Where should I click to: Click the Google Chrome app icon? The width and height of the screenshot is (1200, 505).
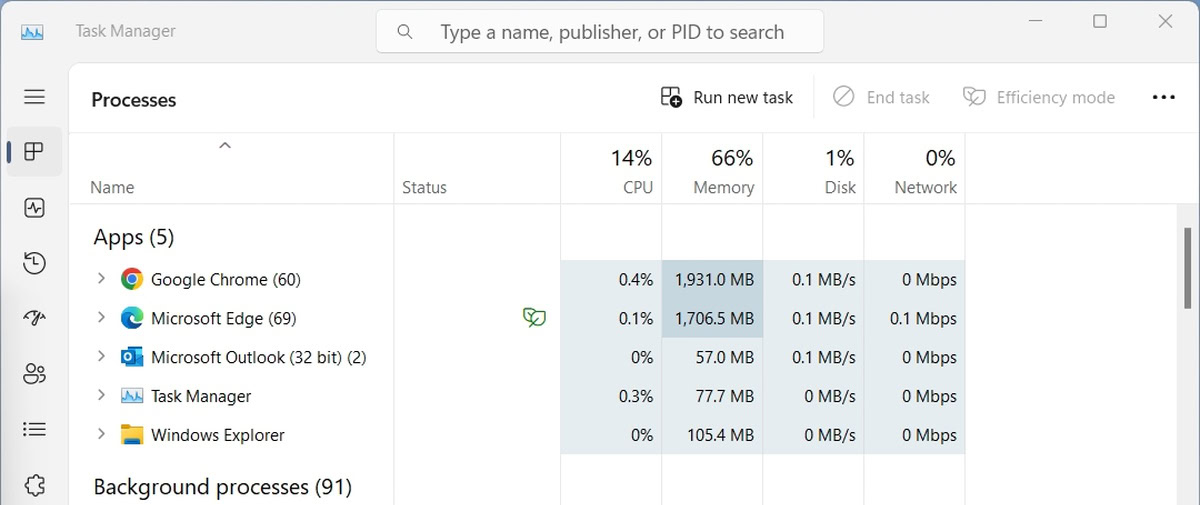click(x=132, y=280)
